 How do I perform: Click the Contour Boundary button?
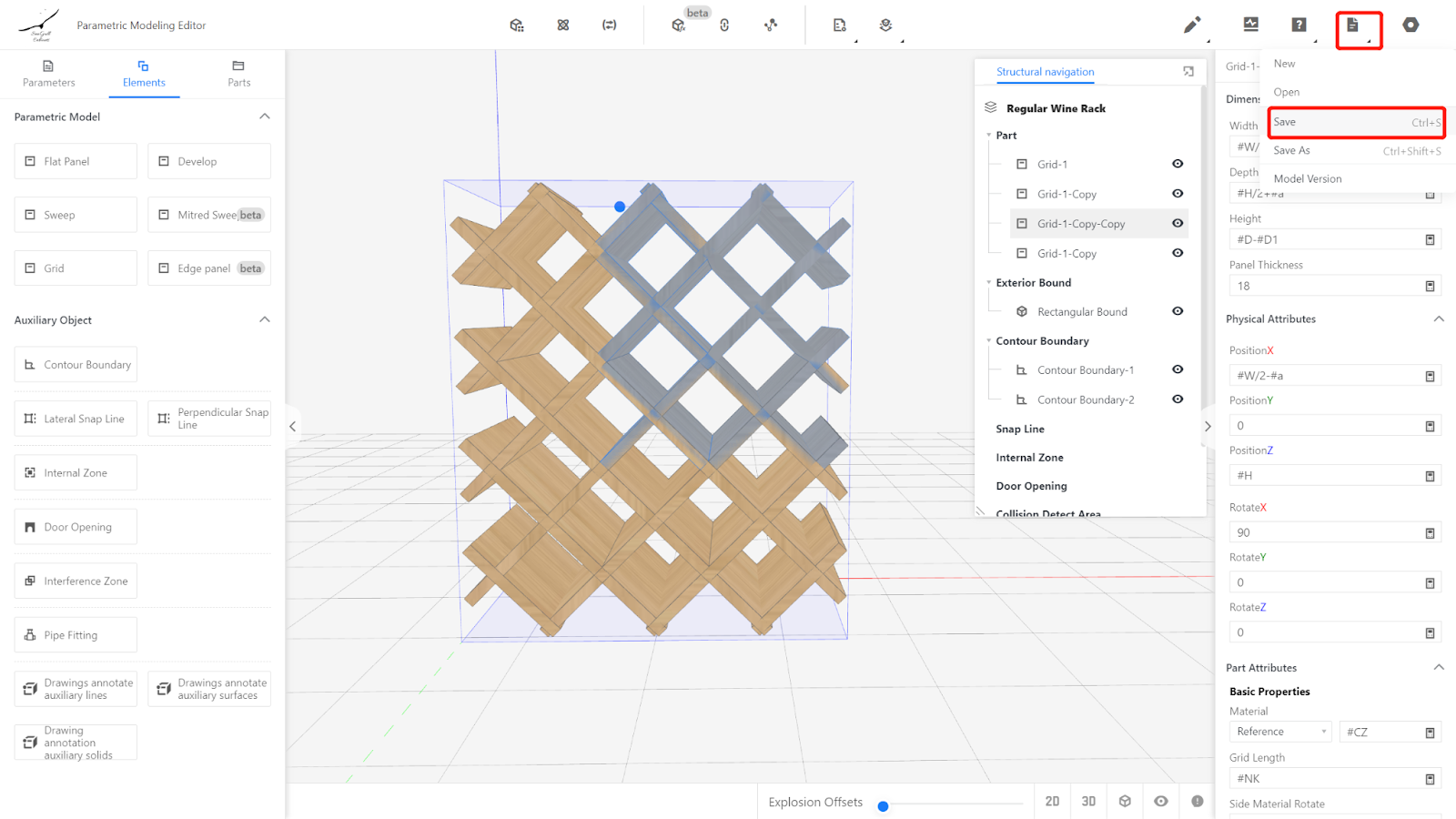click(76, 365)
